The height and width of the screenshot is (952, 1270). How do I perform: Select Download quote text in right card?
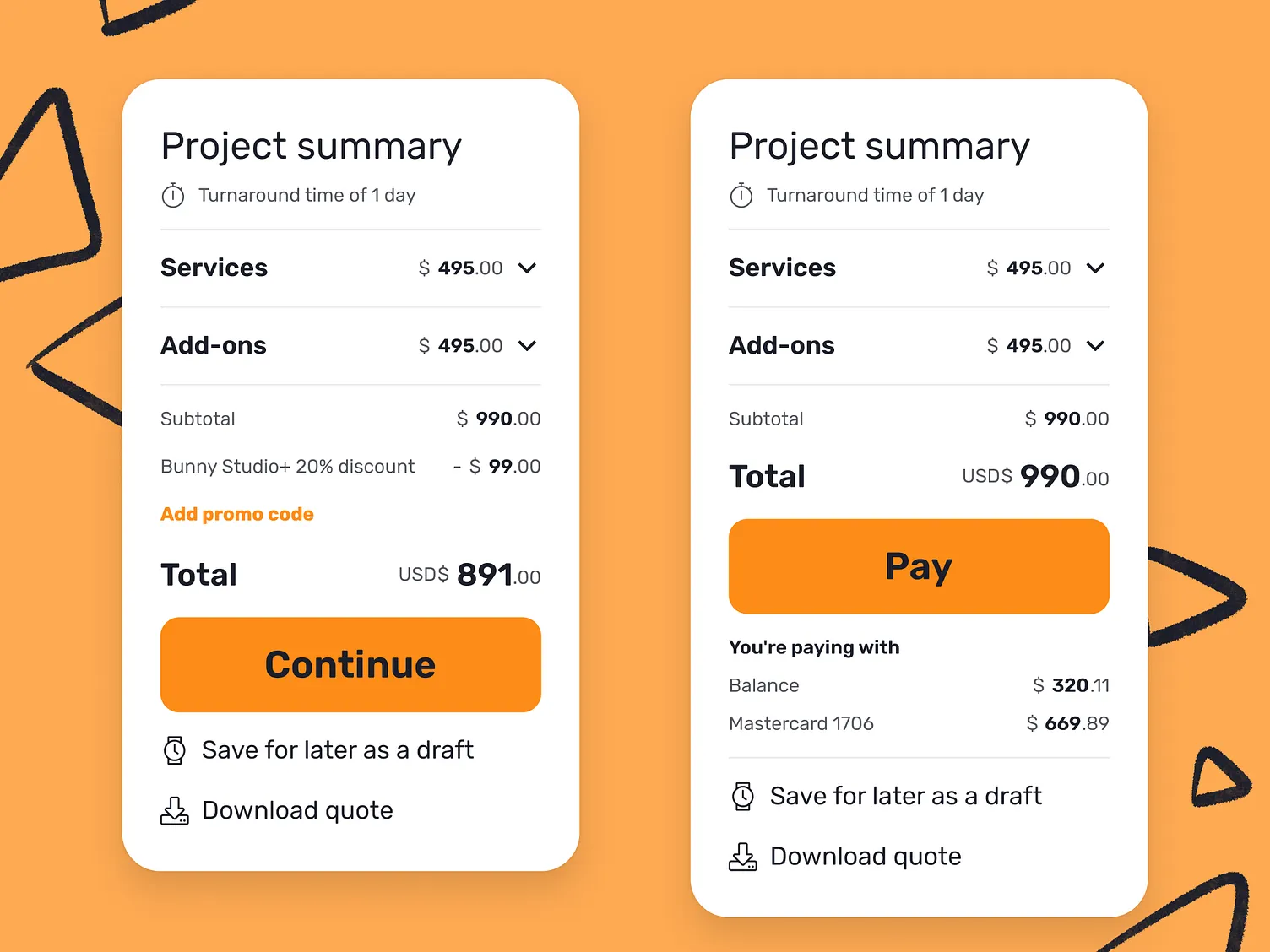866,857
